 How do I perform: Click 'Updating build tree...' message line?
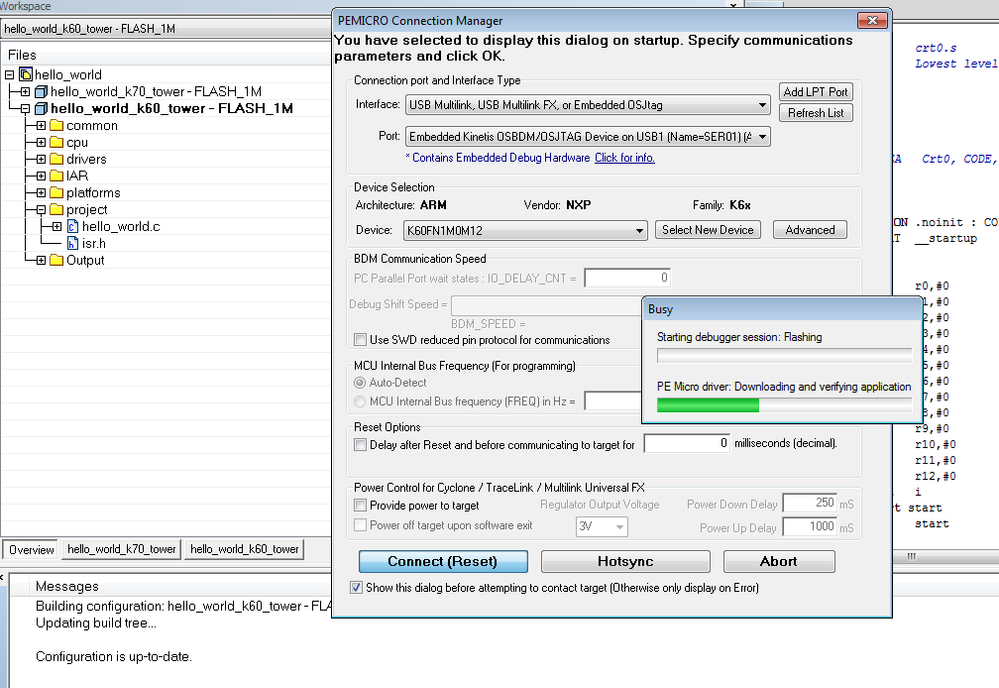click(x=96, y=623)
